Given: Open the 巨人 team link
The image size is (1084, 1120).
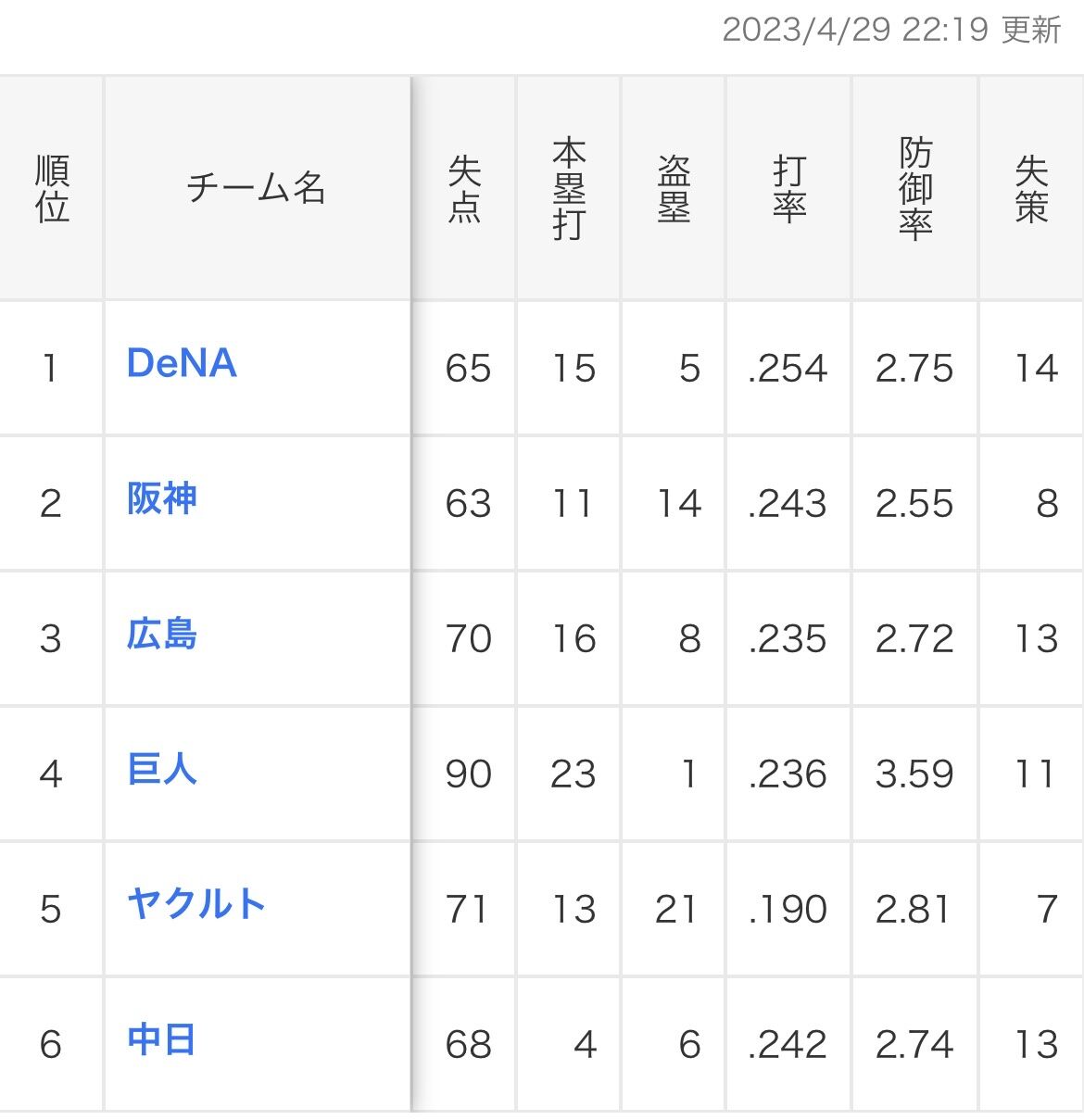Looking at the screenshot, I should click(x=162, y=770).
